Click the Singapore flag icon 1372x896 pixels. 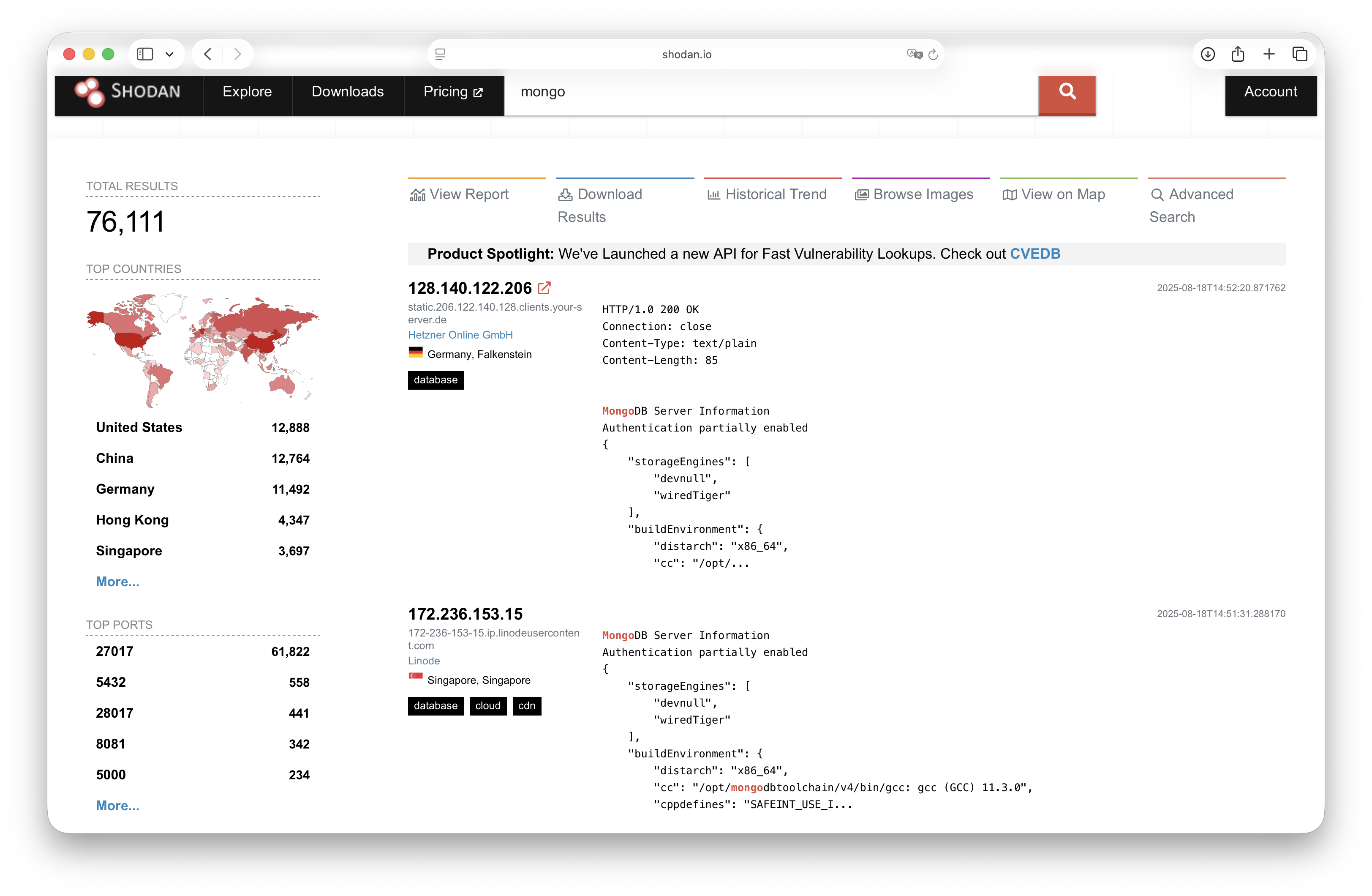coord(416,676)
